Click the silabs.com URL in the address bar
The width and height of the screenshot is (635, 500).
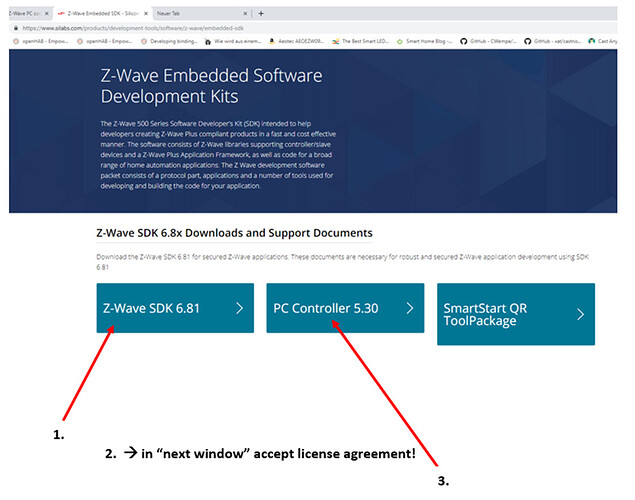[x=133, y=28]
